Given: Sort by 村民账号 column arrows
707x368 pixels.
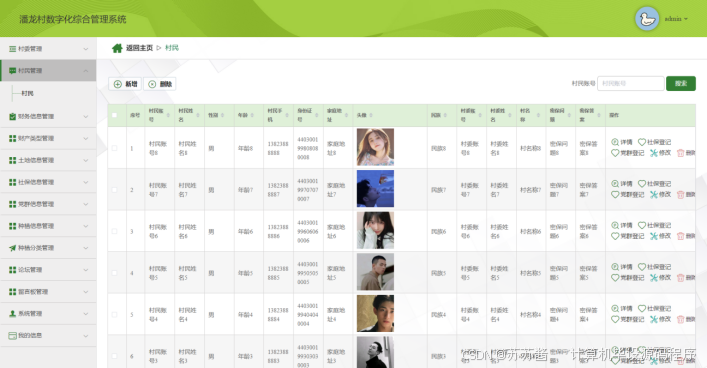Looking at the screenshot, I should (x=168, y=115).
